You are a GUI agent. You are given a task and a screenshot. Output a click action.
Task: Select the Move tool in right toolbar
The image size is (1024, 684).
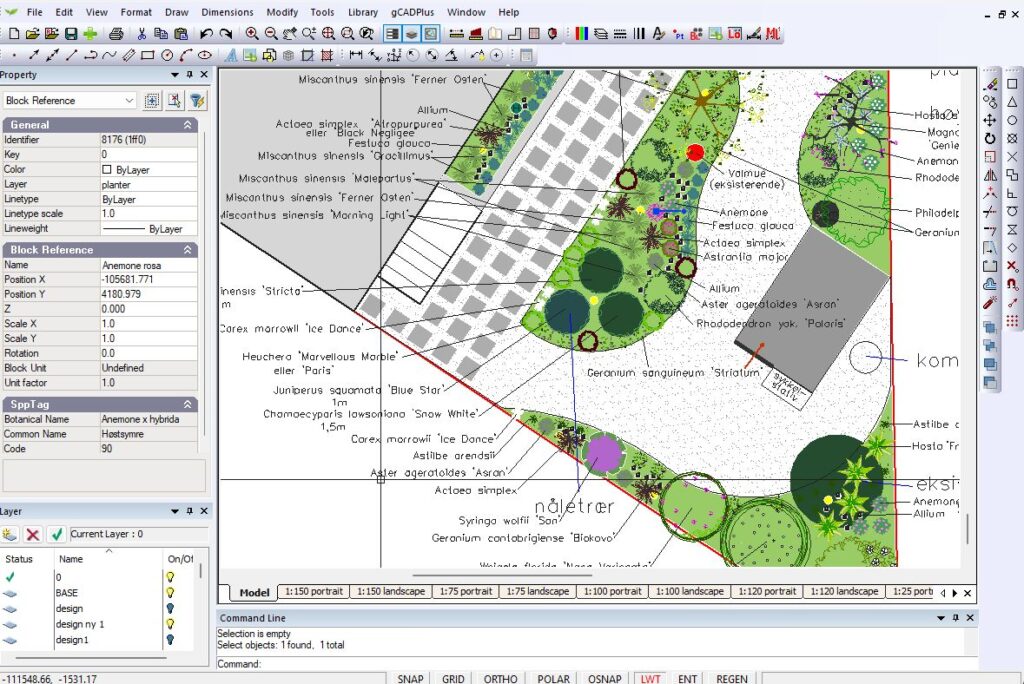pyautogui.click(x=990, y=120)
